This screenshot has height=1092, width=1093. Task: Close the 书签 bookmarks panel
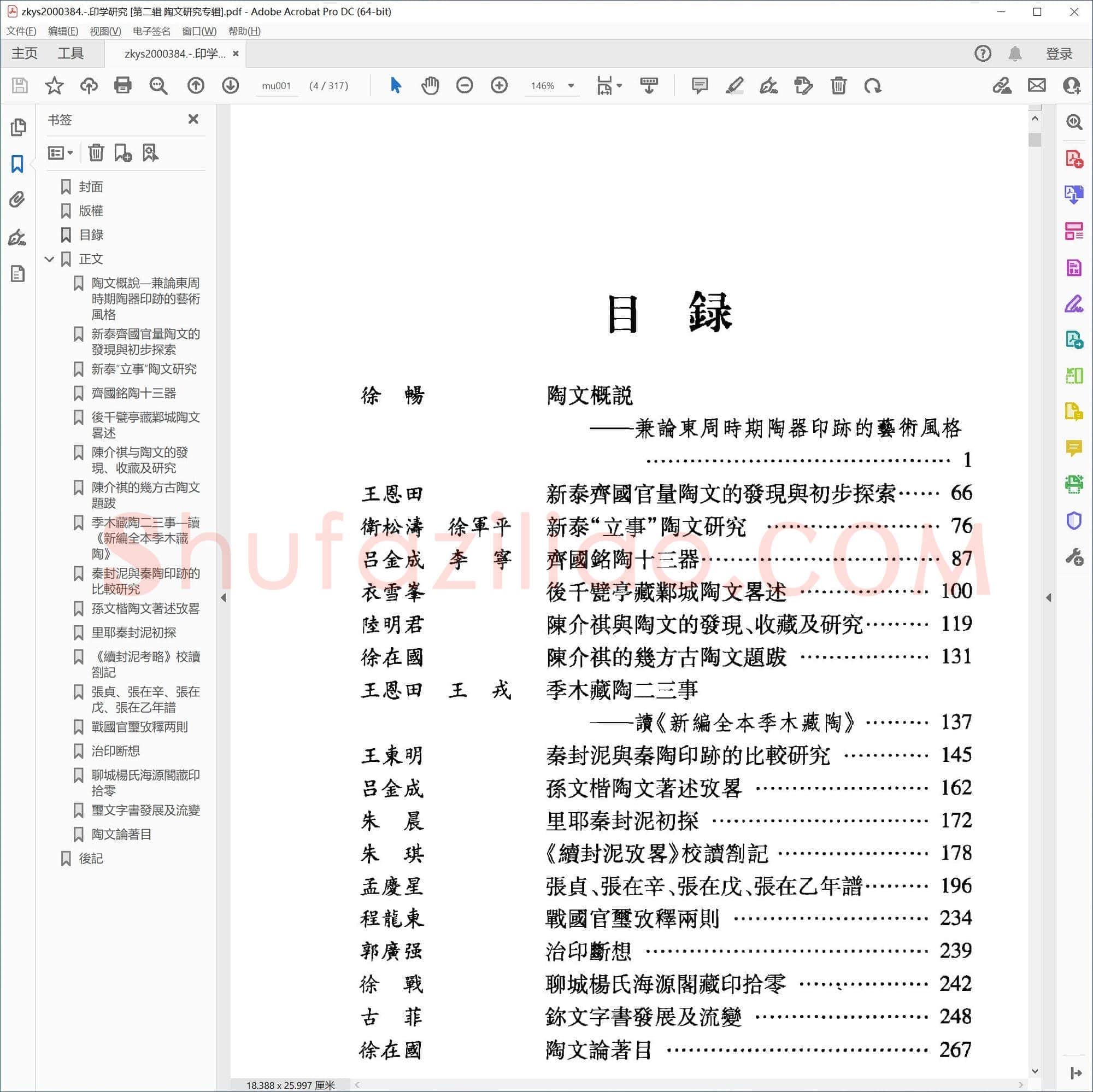click(193, 119)
